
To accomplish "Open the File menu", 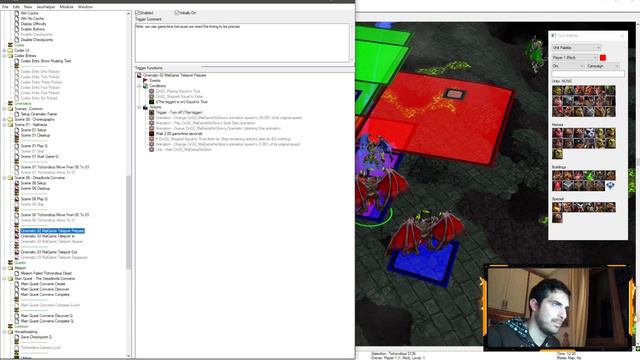I will point(5,7).
